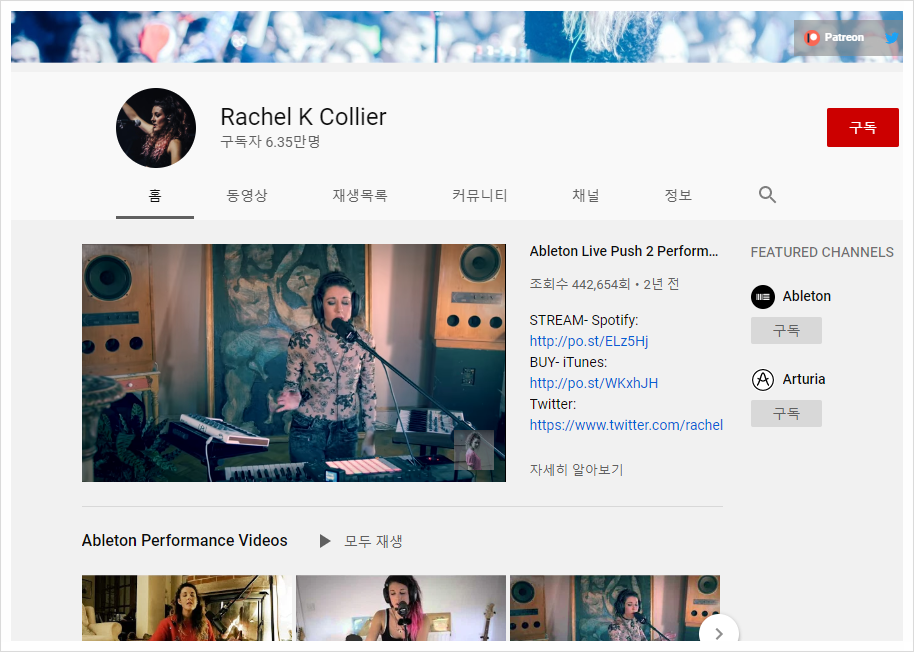Subscribe using the red 구독 button
This screenshot has height=652, width=914.
pyautogui.click(x=862, y=127)
